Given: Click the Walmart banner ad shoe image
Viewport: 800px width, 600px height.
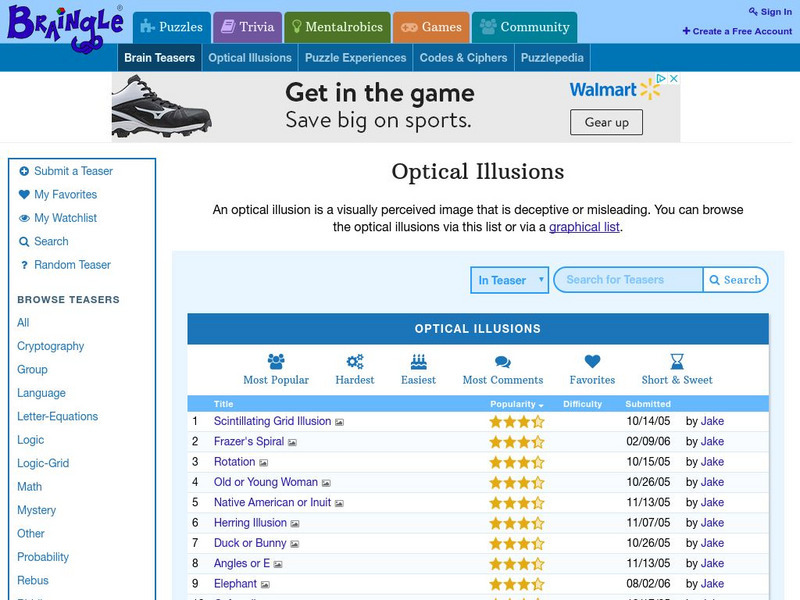Looking at the screenshot, I should pos(161,106).
